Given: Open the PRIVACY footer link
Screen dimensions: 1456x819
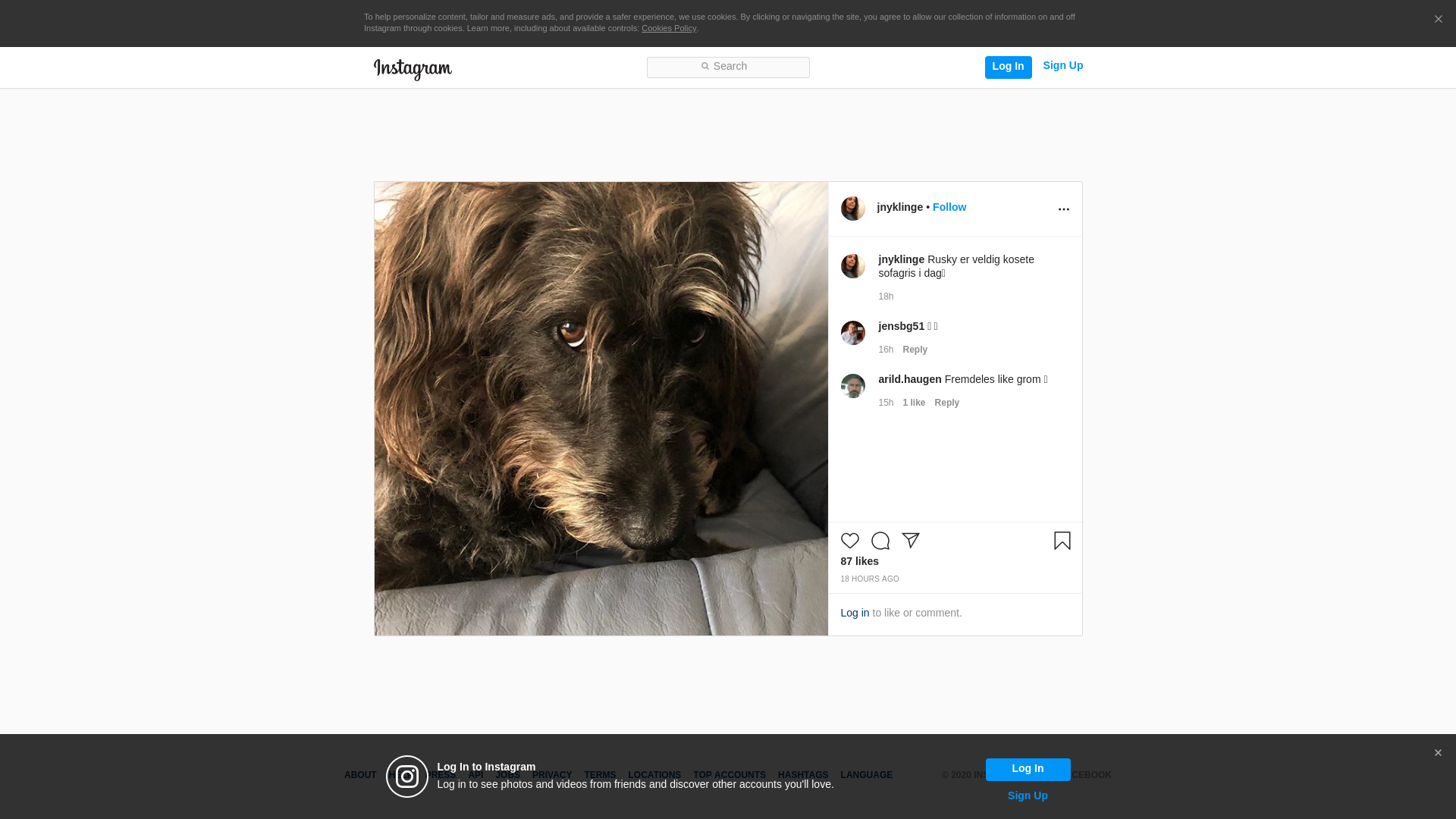Looking at the screenshot, I should 552,775.
